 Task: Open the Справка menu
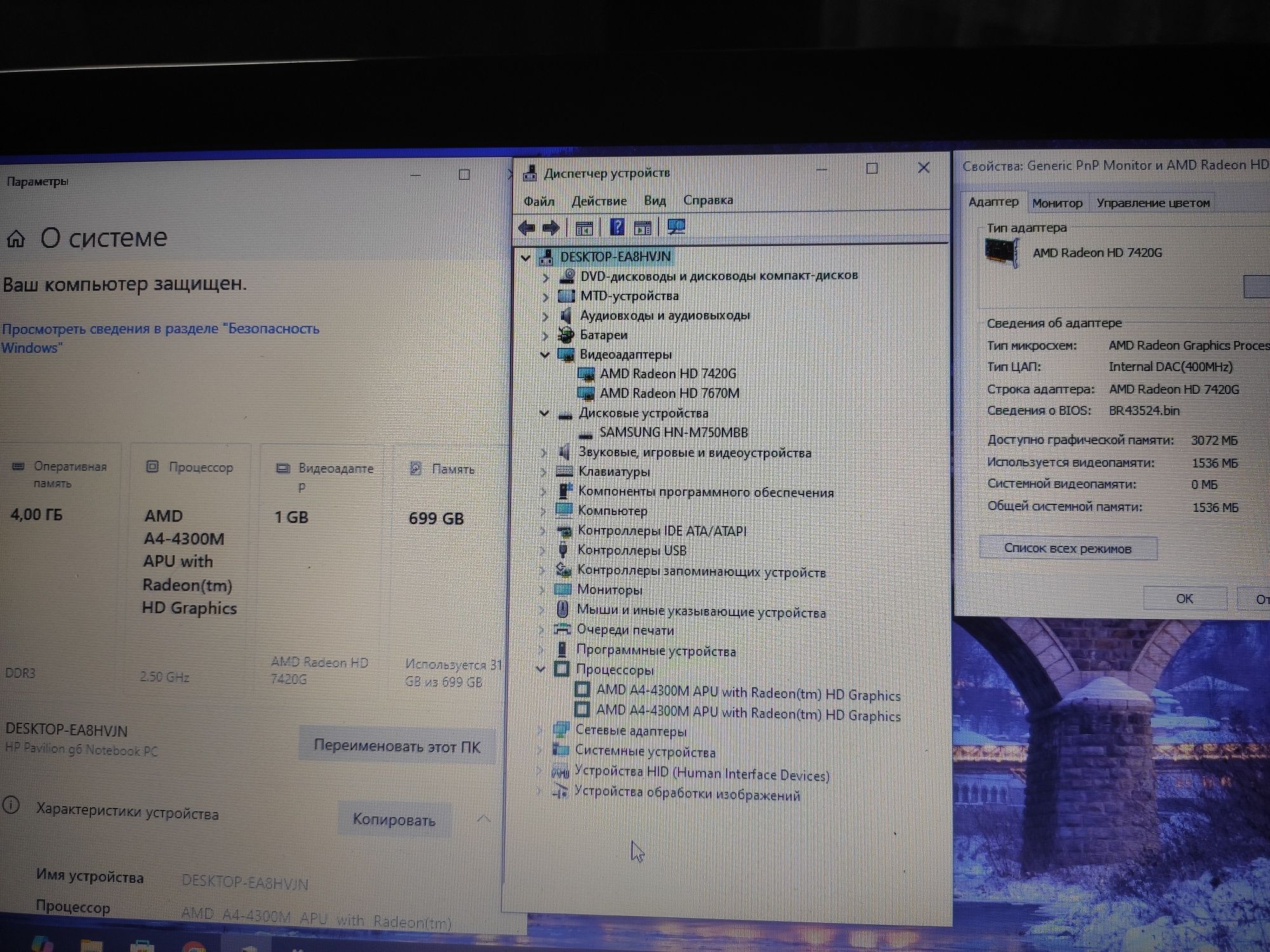tap(708, 200)
